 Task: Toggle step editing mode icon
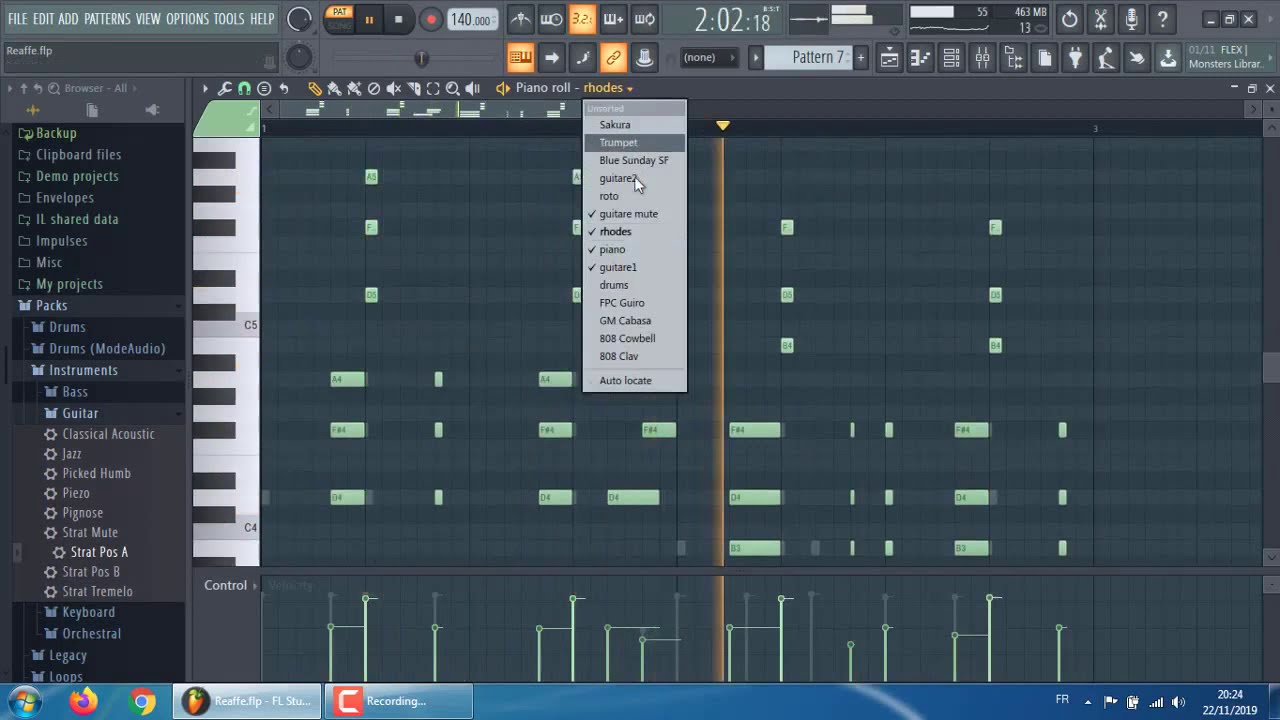[x=582, y=58]
